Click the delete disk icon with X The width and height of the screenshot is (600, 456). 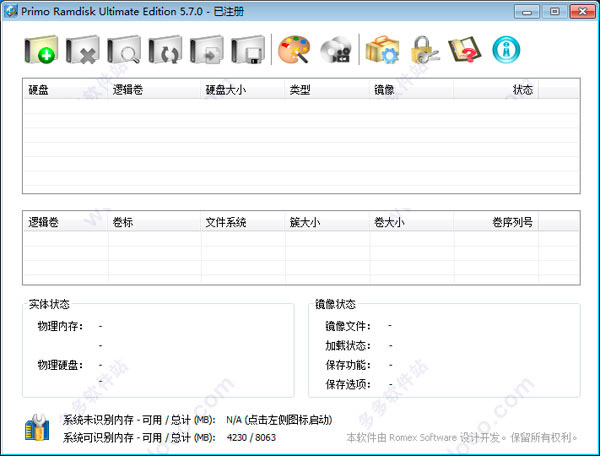click(x=83, y=50)
